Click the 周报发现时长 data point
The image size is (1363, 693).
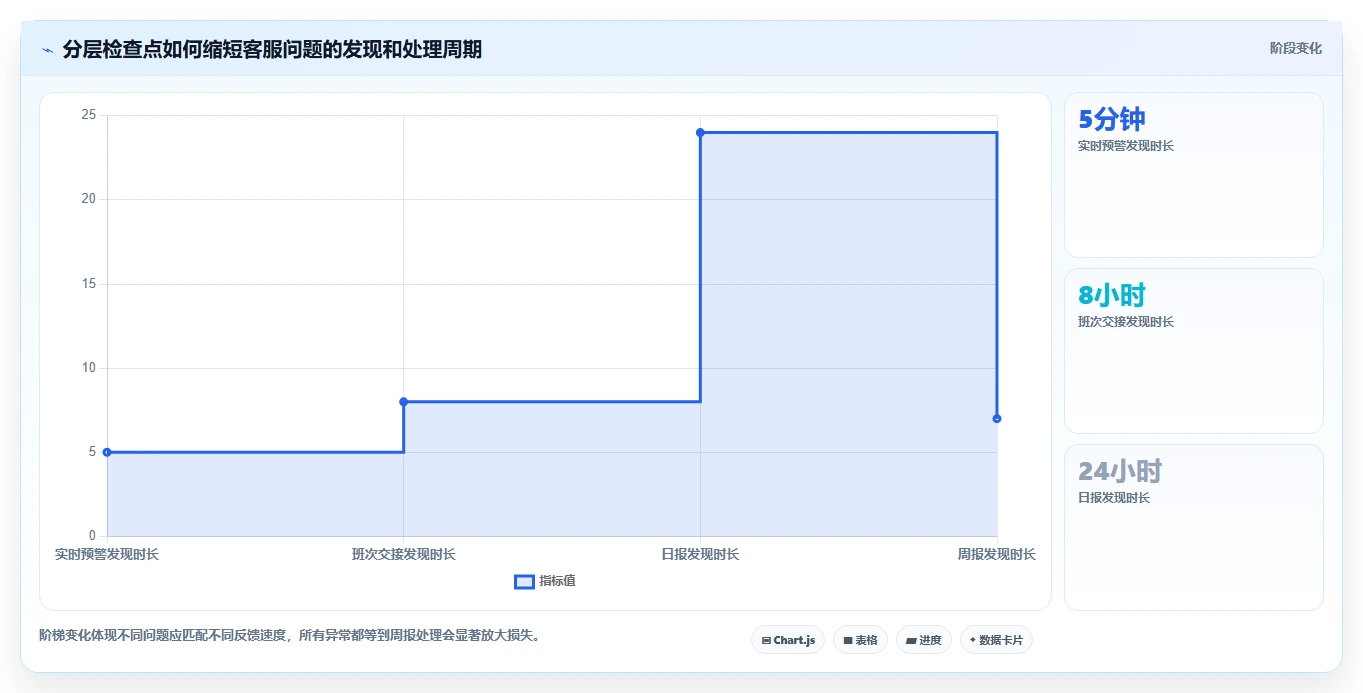[x=997, y=418]
